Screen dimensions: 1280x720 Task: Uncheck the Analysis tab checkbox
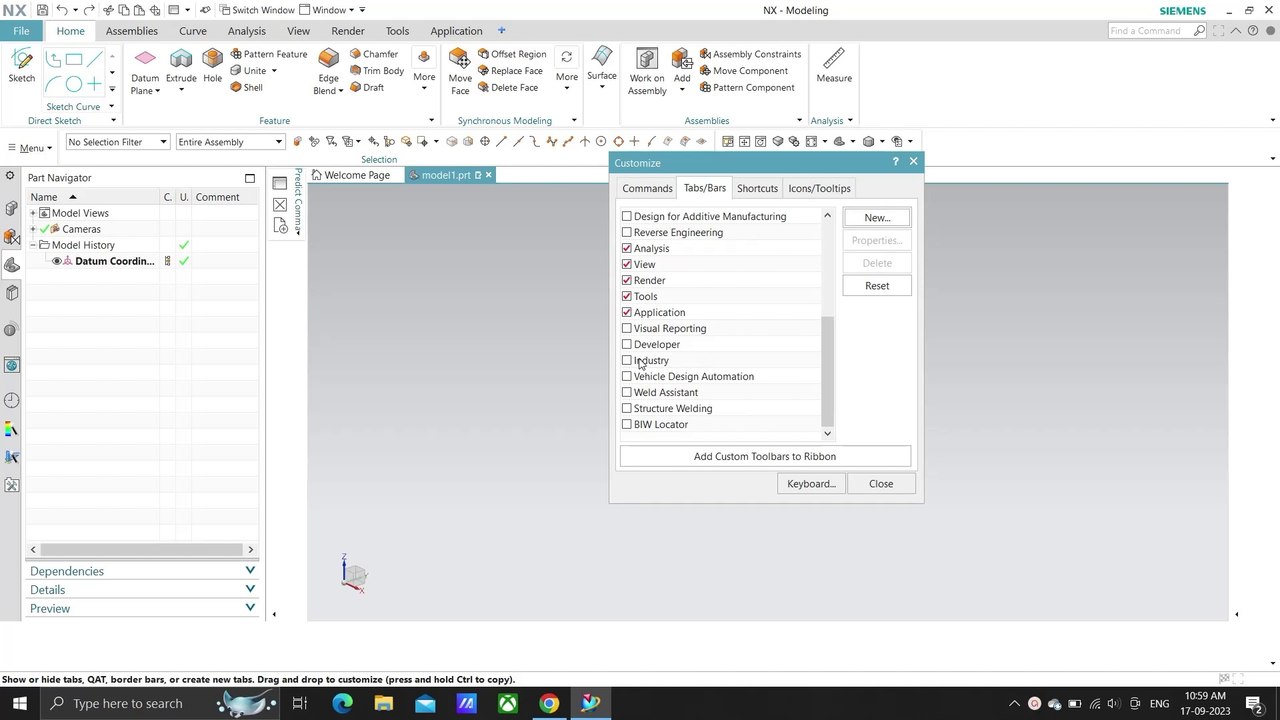click(627, 248)
